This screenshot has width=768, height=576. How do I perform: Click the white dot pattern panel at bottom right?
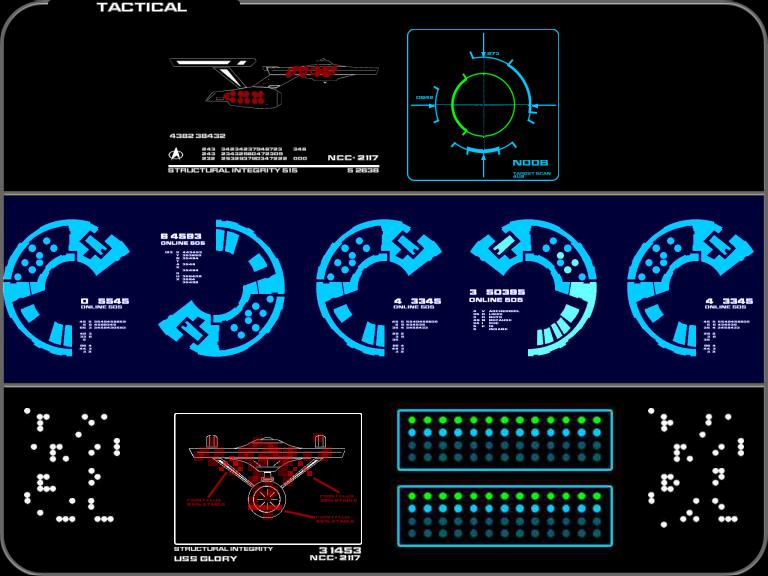(696, 467)
